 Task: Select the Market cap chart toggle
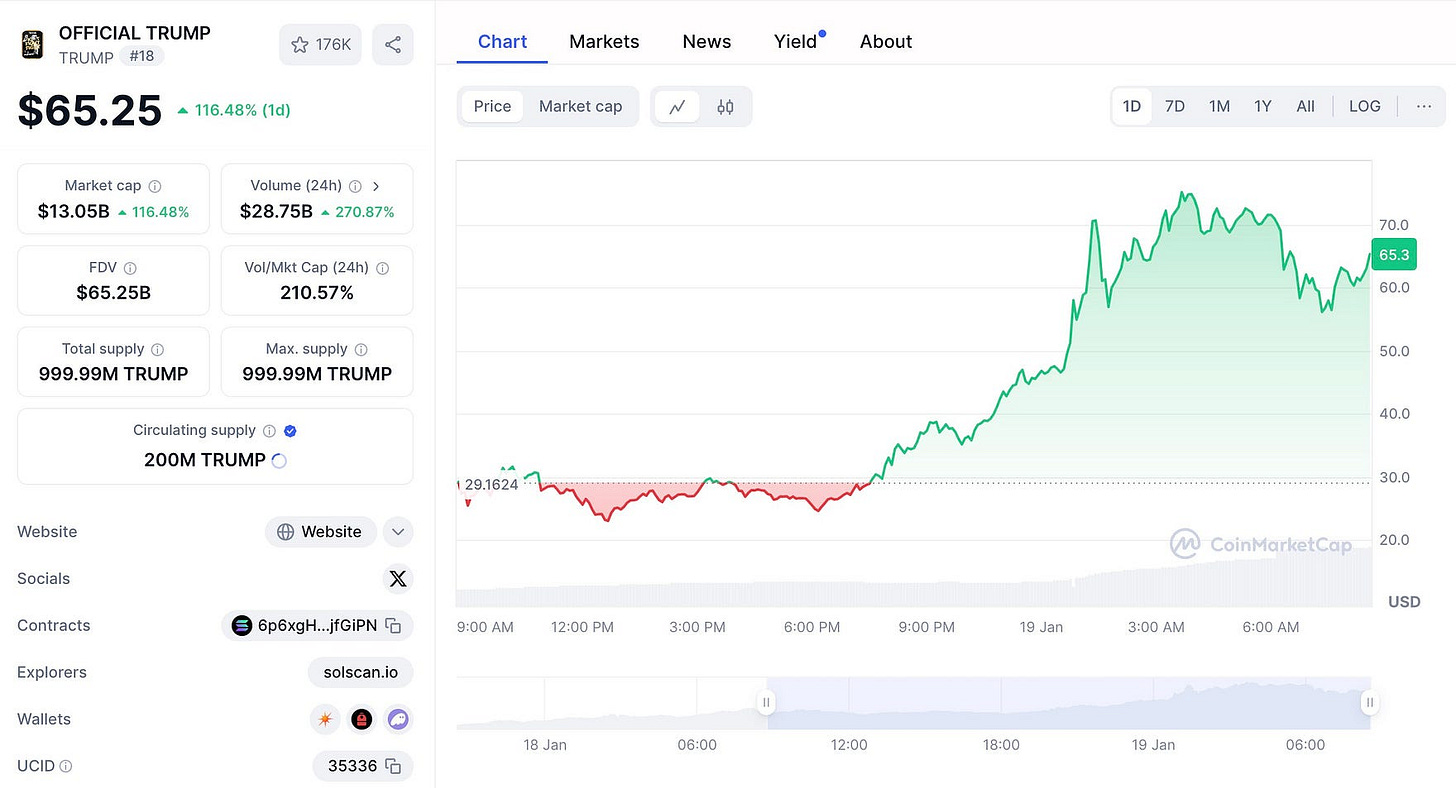pyautogui.click(x=580, y=106)
